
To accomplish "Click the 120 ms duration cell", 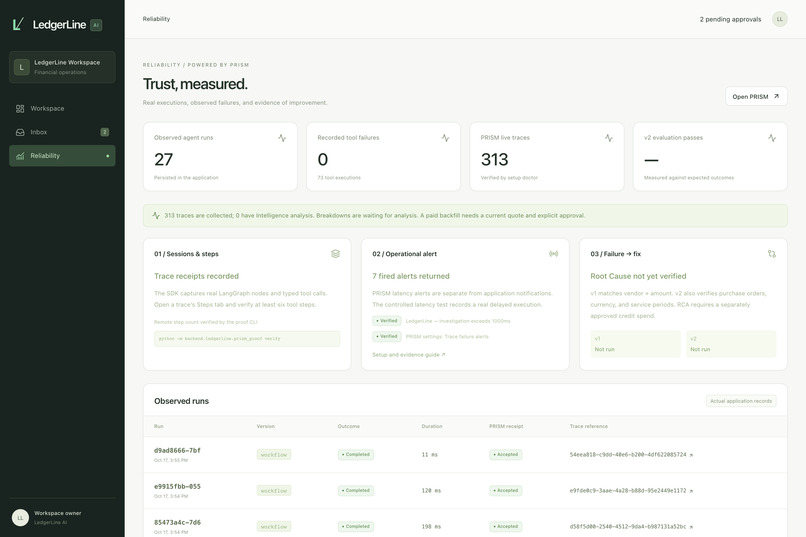I will pyautogui.click(x=431, y=491).
